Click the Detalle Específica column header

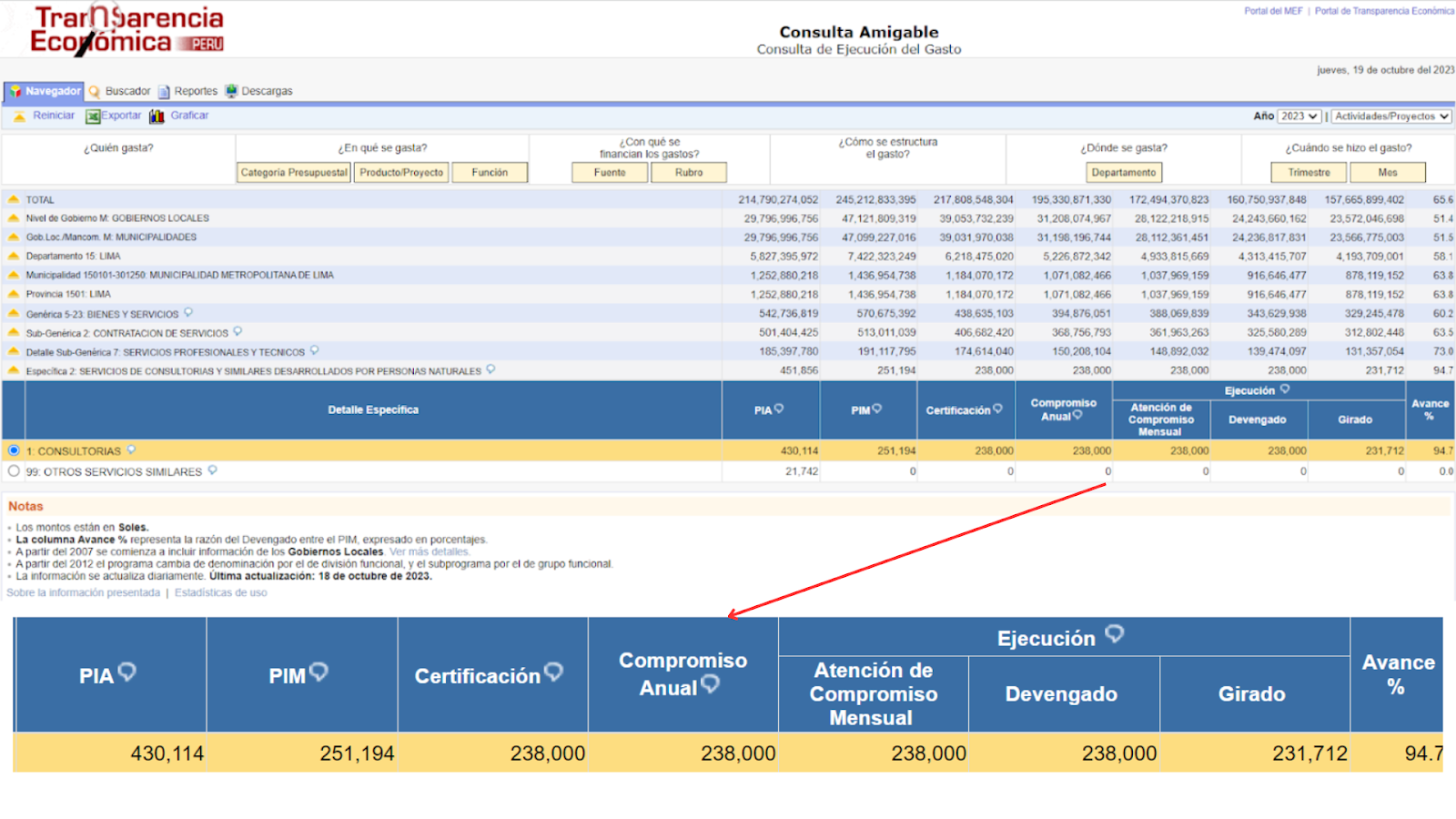373,410
